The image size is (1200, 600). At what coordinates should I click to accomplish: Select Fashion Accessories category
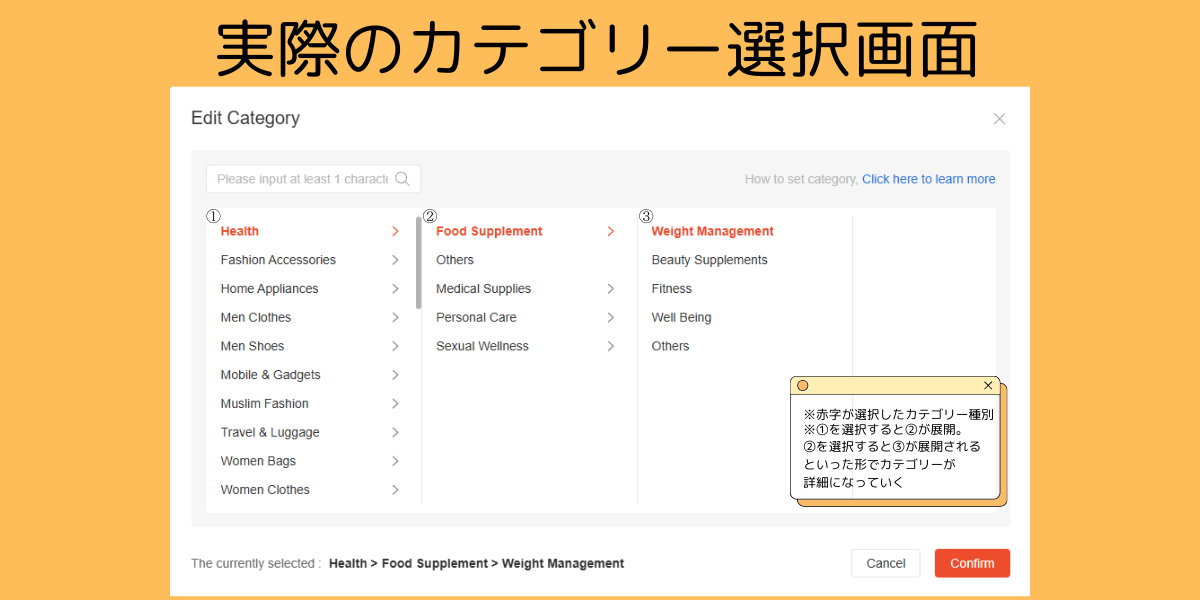278,260
